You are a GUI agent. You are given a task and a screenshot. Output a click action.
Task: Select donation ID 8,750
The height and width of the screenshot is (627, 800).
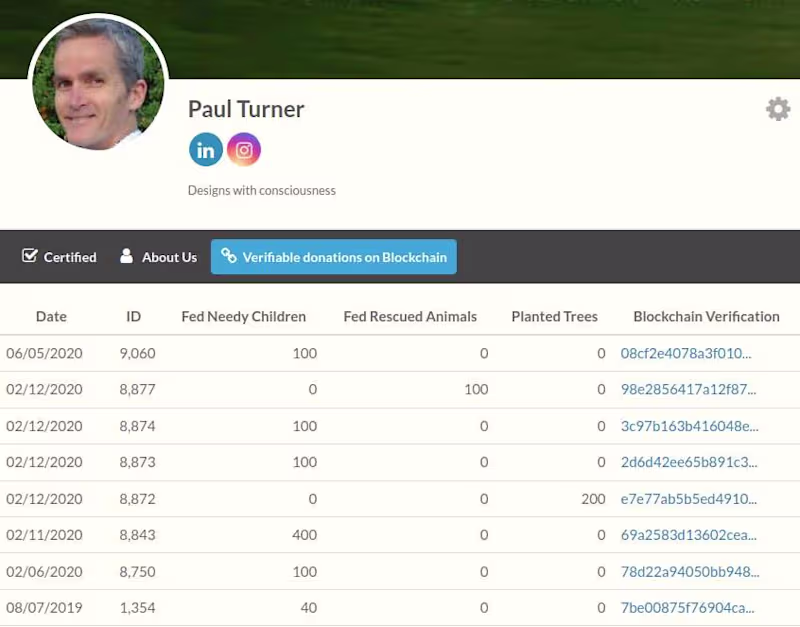point(137,571)
